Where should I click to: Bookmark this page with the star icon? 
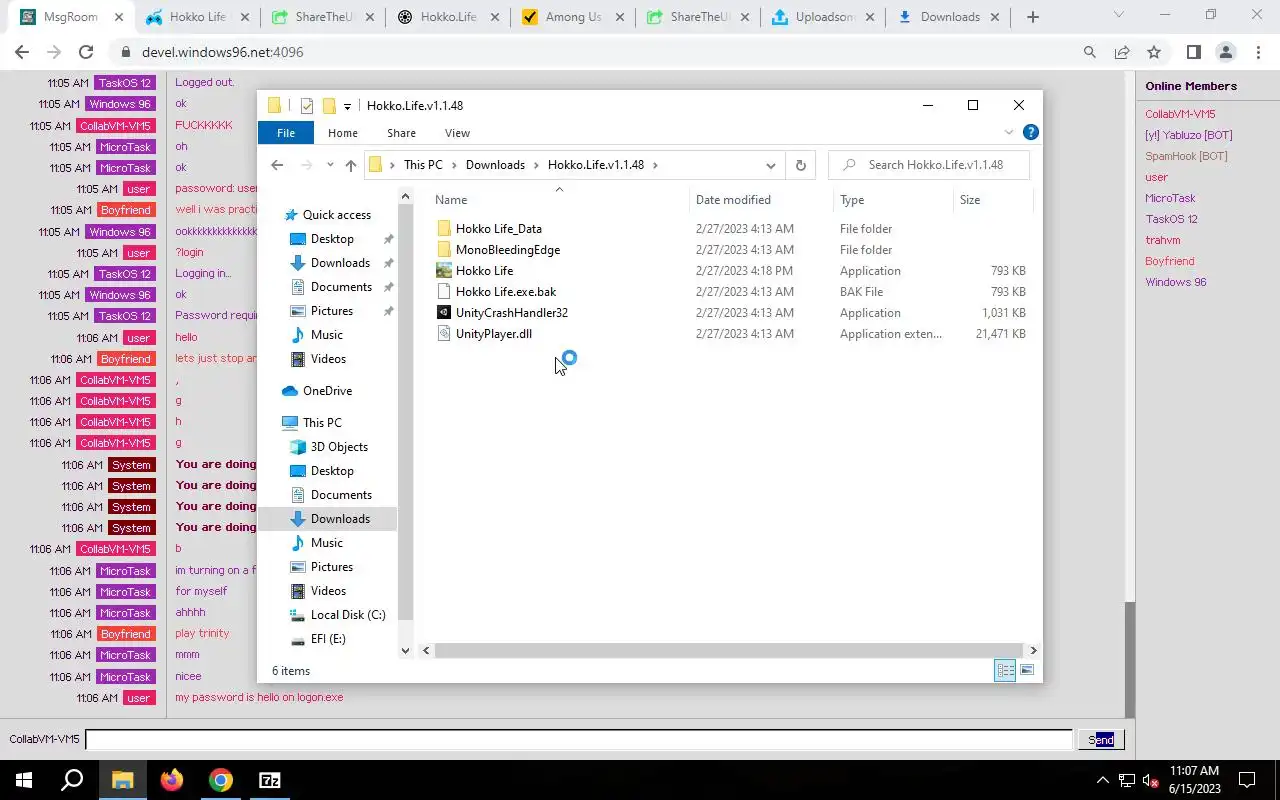pyautogui.click(x=1154, y=52)
